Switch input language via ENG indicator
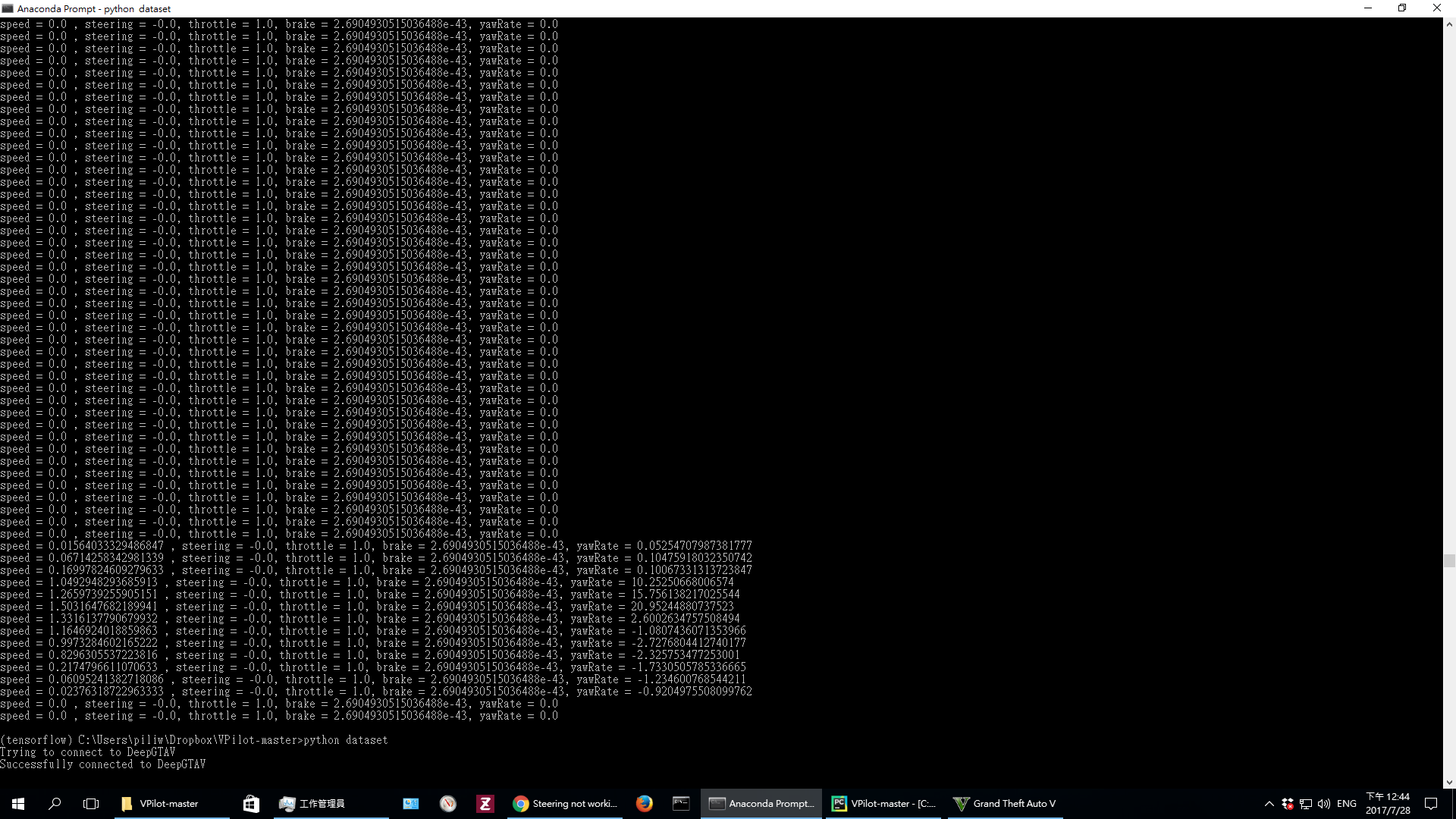This screenshot has height=819, width=1456. tap(1347, 804)
